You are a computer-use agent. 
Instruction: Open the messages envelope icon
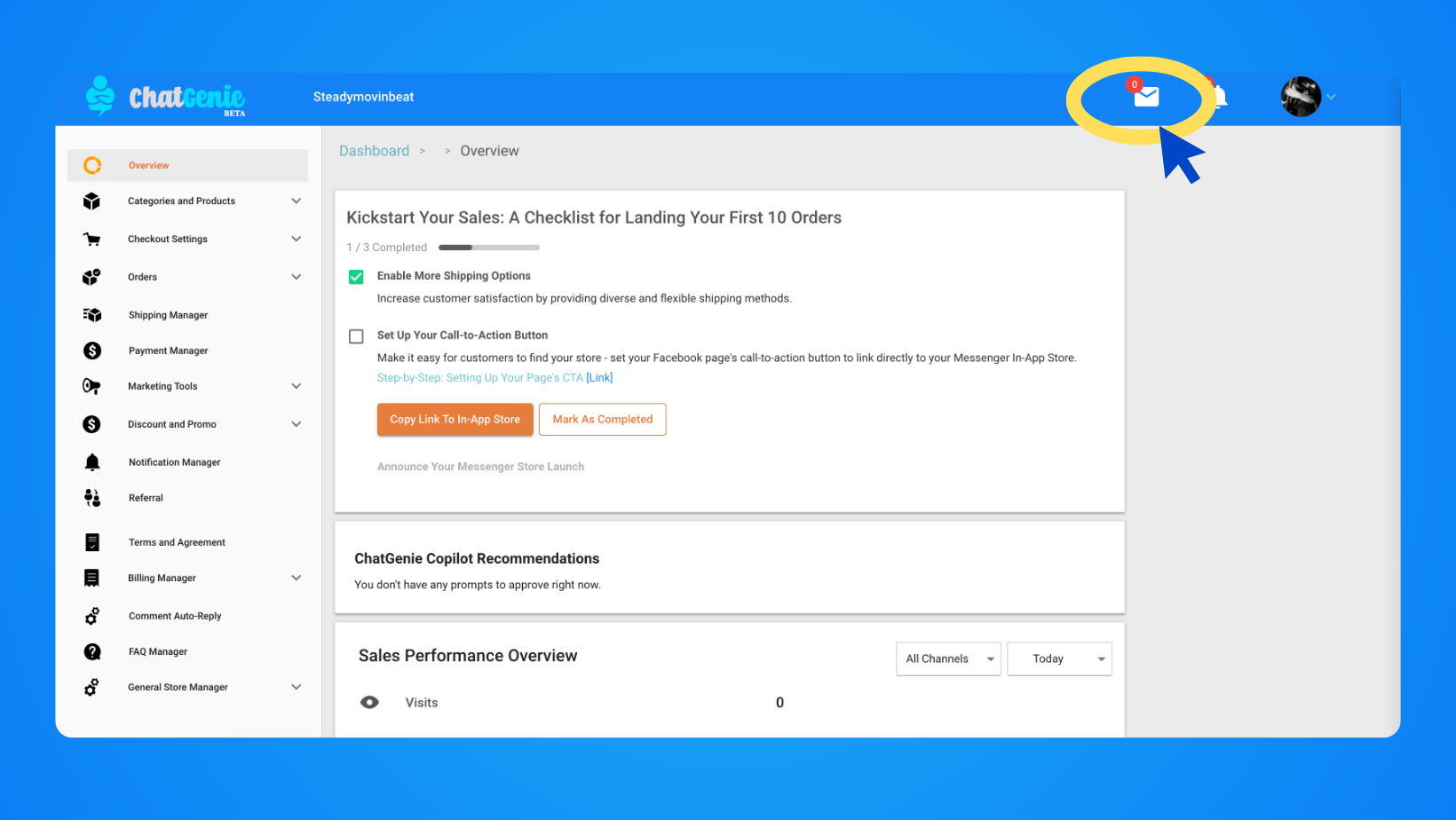[1146, 96]
